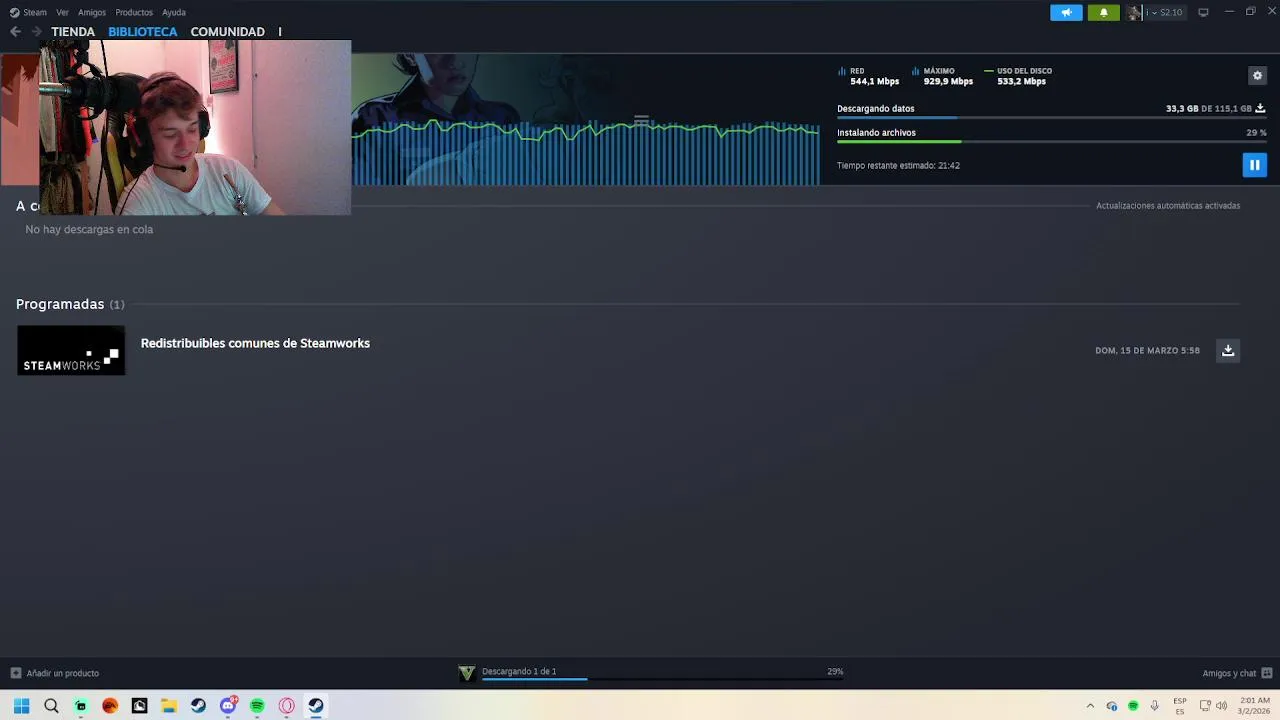Open downloads settings gear
The height and width of the screenshot is (720, 1280).
[1257, 76]
